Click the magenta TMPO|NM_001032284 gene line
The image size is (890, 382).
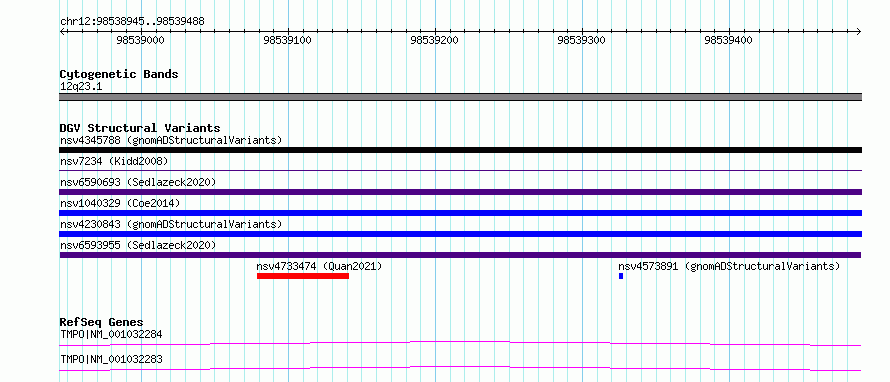click(x=461, y=343)
